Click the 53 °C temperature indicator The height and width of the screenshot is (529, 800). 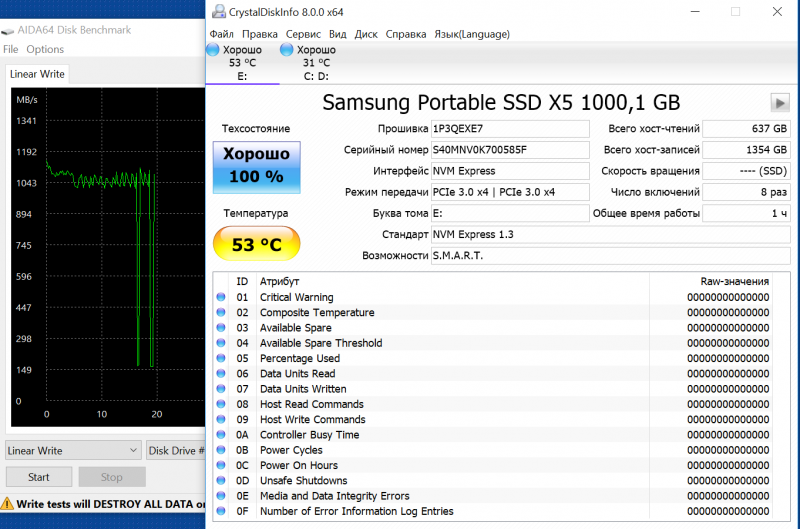click(257, 244)
